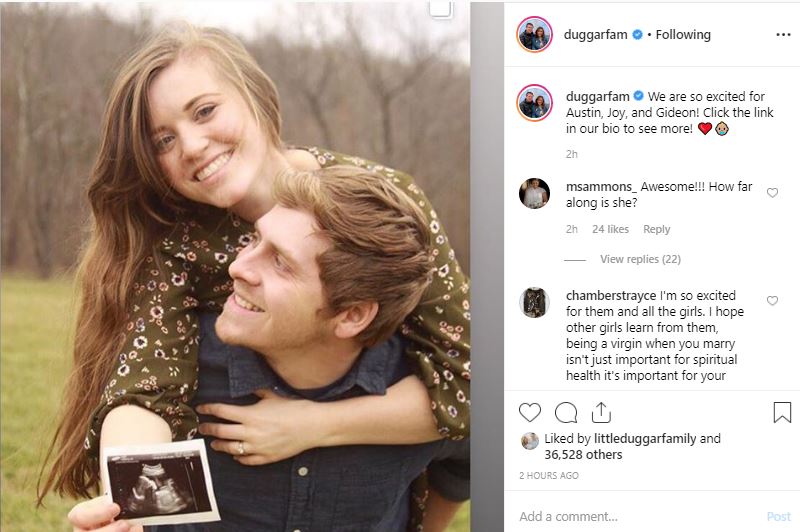Open the duggarfam profile picture in the header
Image resolution: width=800 pixels, height=532 pixels.
(534, 34)
